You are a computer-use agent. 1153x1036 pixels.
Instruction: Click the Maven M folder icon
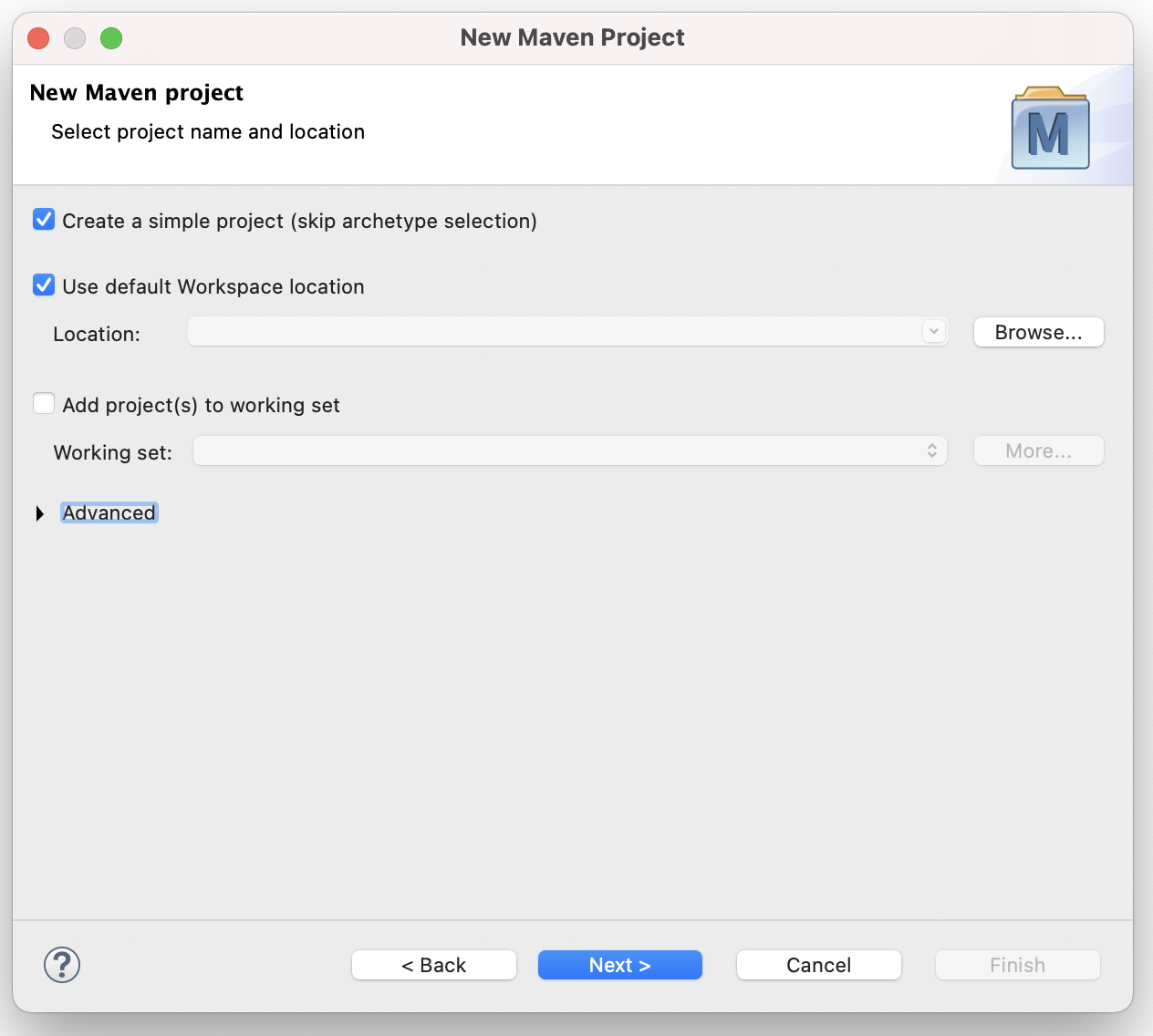click(x=1050, y=128)
